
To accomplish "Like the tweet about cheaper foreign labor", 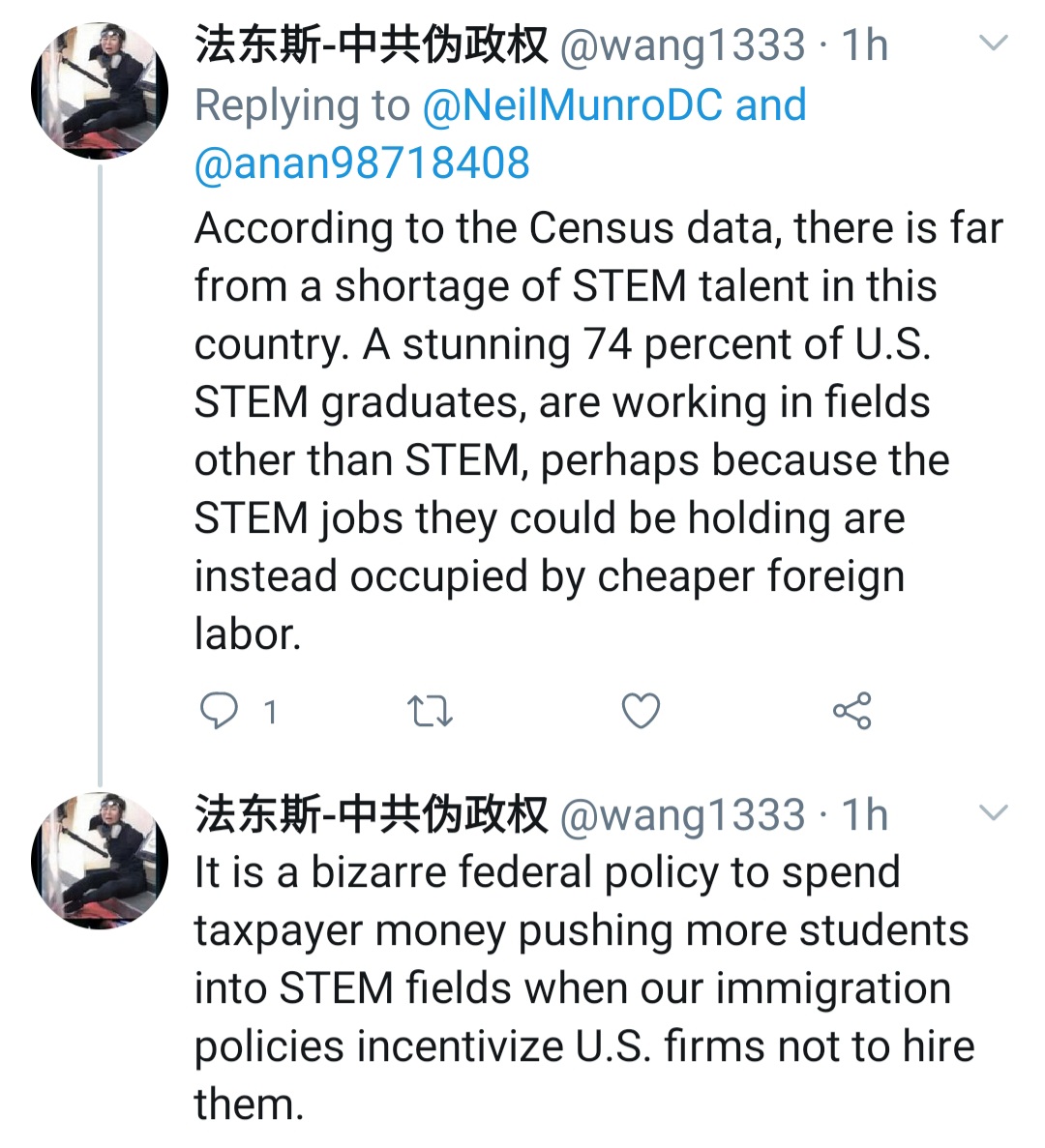I will 641,711.
